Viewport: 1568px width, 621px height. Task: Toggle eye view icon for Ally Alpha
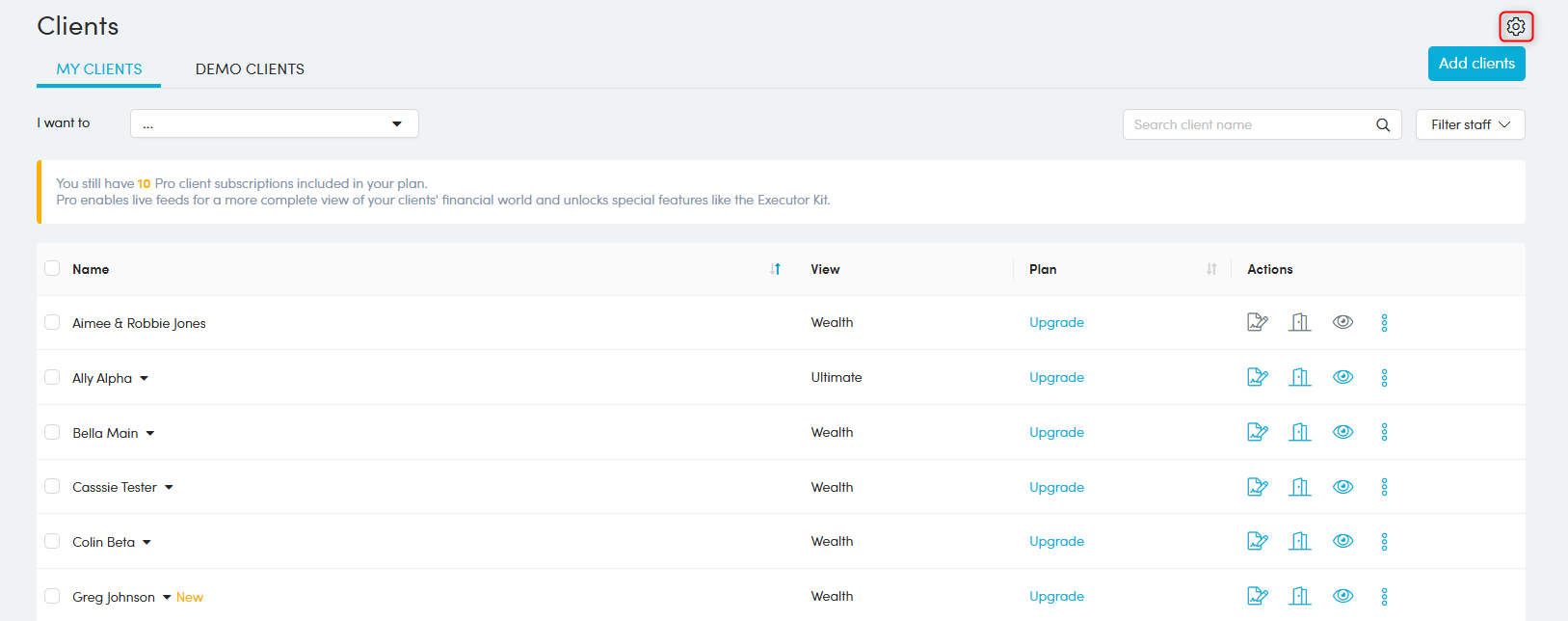coord(1342,377)
